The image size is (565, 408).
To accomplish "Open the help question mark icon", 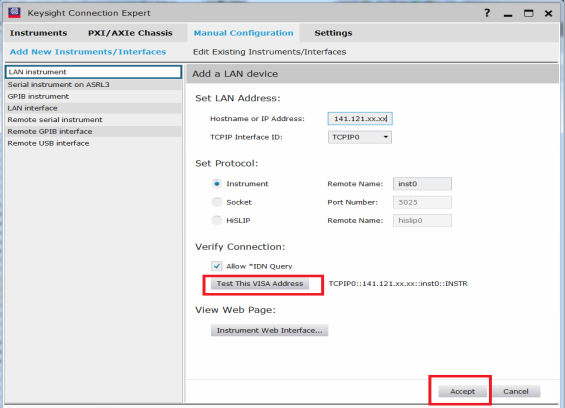I will (x=487, y=13).
